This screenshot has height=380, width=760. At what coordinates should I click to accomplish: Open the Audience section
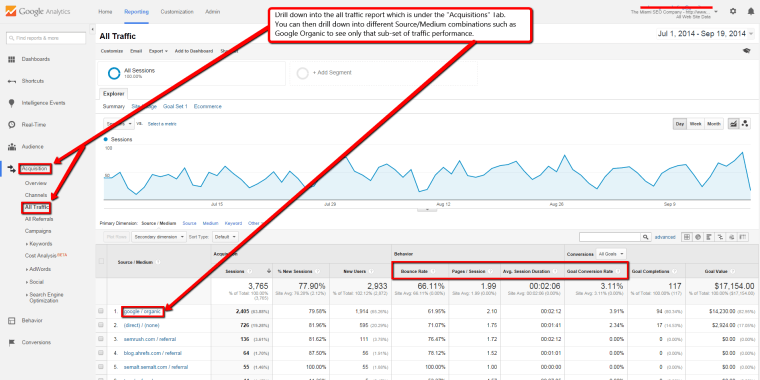(32, 146)
